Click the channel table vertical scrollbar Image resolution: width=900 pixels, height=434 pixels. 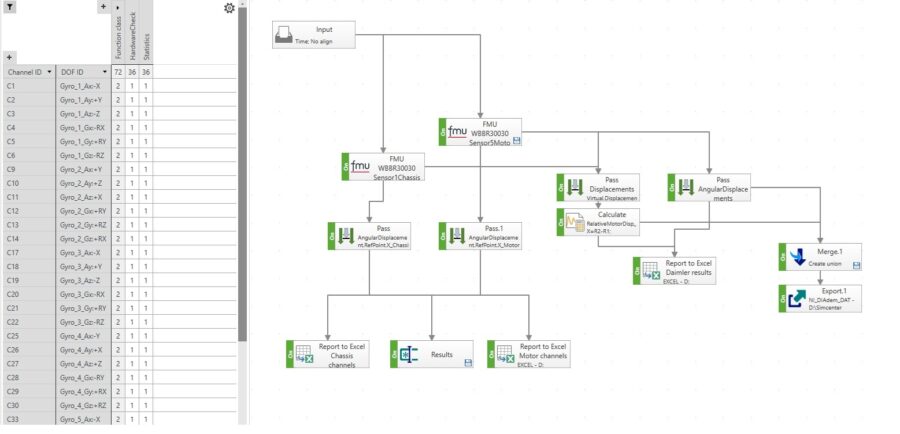pyautogui.click(x=242, y=174)
